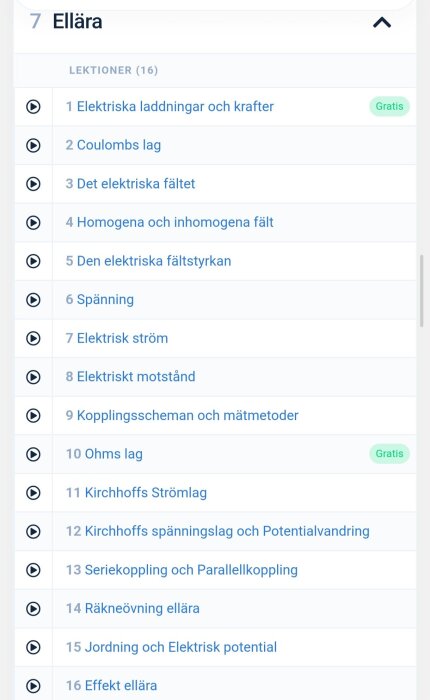This screenshot has height=700, width=430.
Task: Click the vertical scrollbar thumb
Action: 421,291
